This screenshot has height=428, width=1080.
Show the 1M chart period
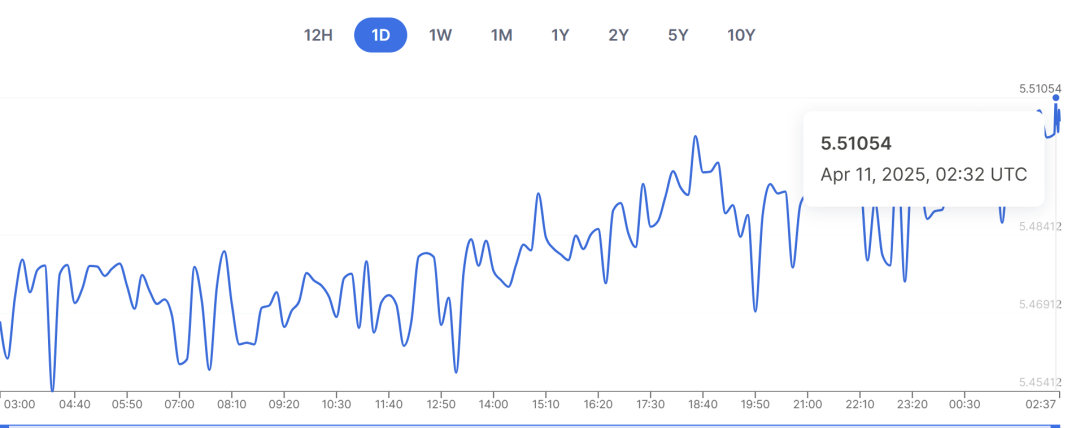point(501,35)
